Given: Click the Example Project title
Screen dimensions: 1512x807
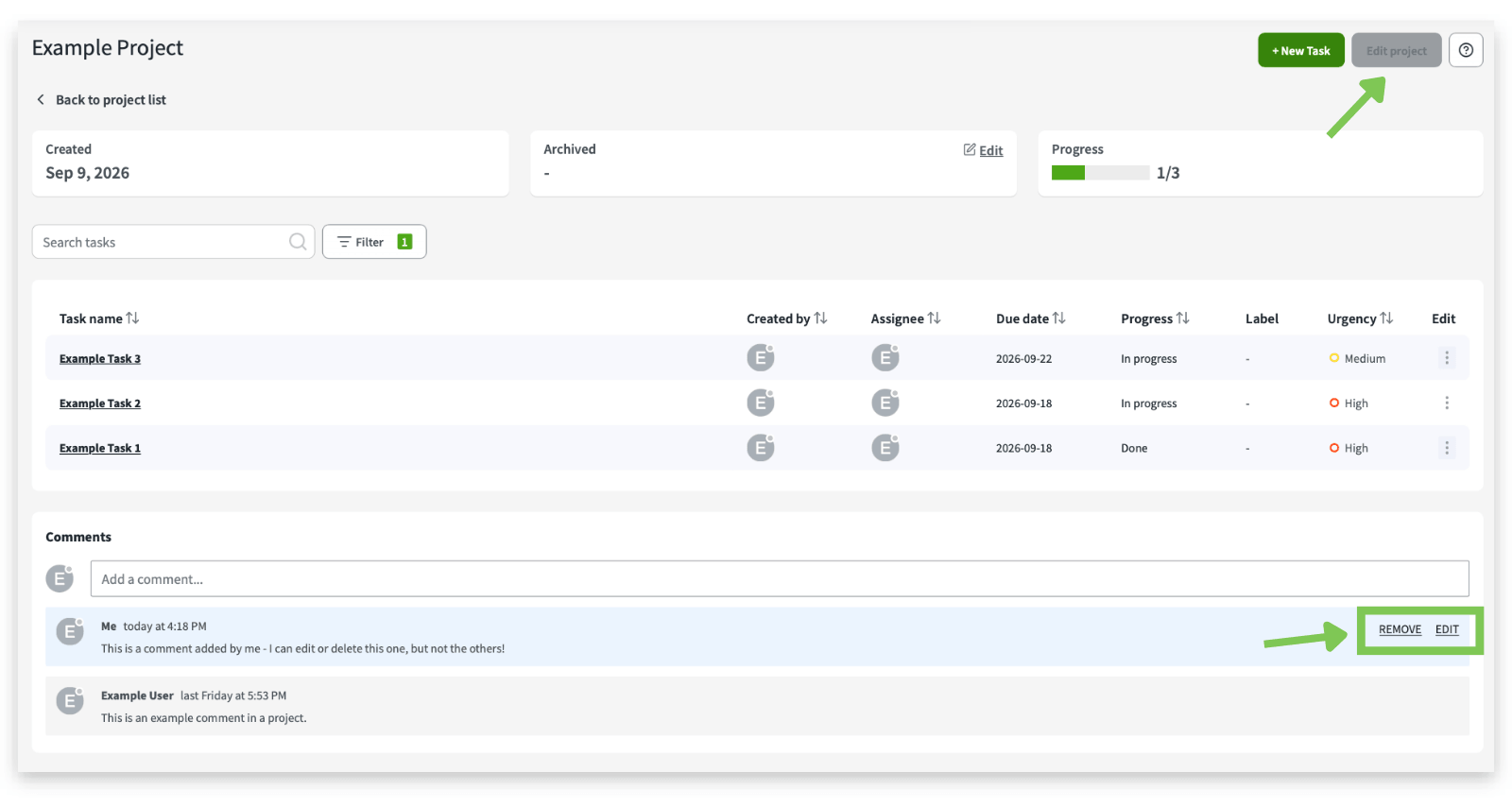Looking at the screenshot, I should click(108, 47).
